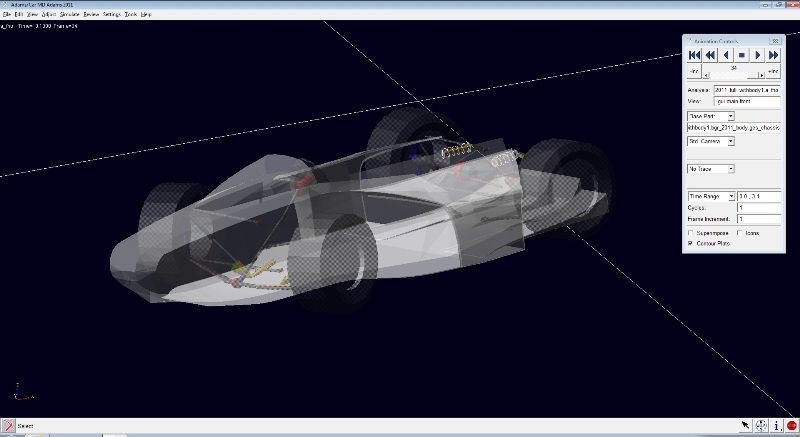Play animation backward
Viewport: 800px width, 437px height.
tap(726, 55)
